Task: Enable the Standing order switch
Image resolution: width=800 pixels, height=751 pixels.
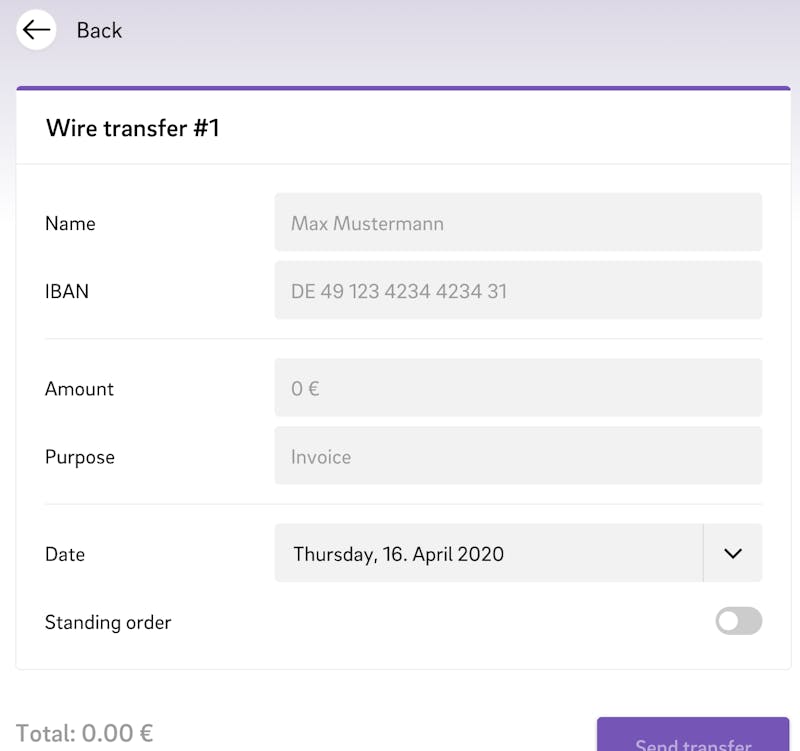Action: (x=738, y=621)
